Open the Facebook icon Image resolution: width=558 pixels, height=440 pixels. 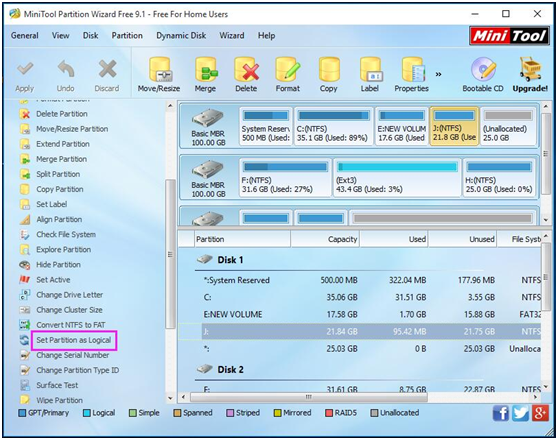tap(500, 413)
